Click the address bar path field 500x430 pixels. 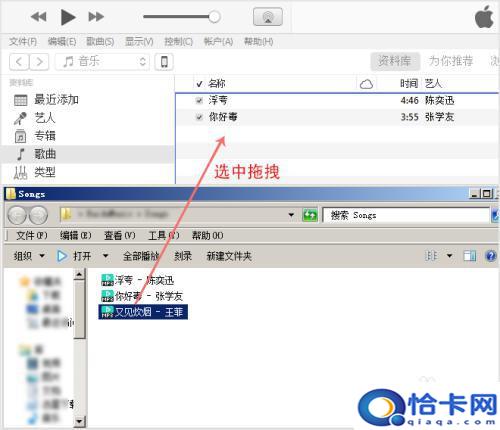pyautogui.click(x=173, y=215)
